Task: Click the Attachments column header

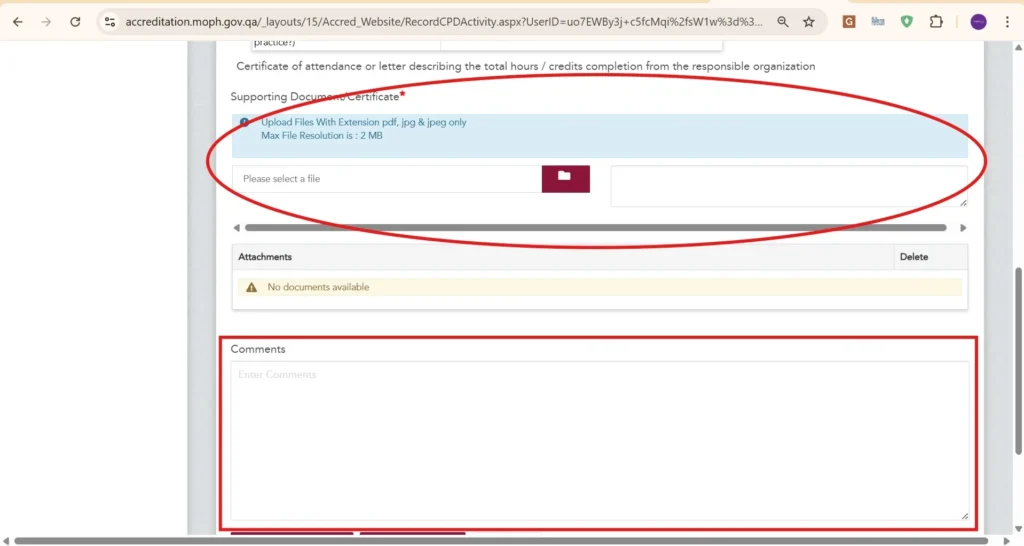Action: (264, 257)
